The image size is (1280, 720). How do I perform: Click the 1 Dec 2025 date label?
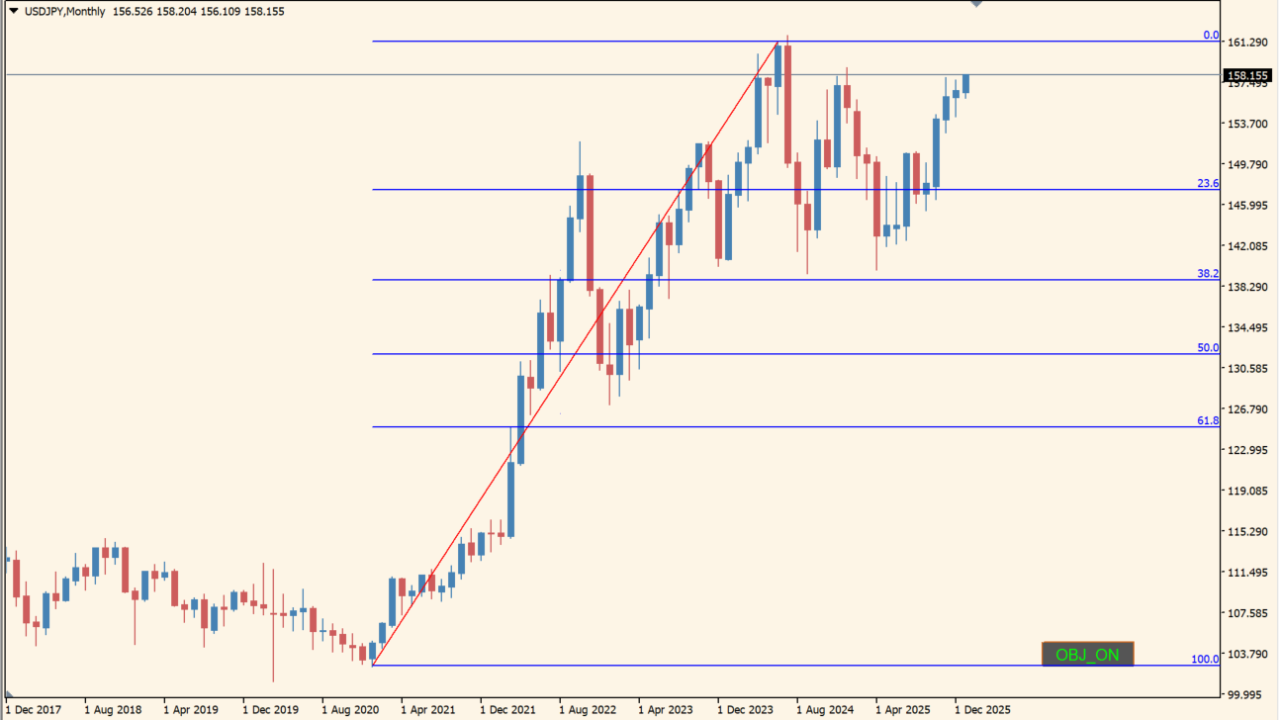click(x=983, y=710)
